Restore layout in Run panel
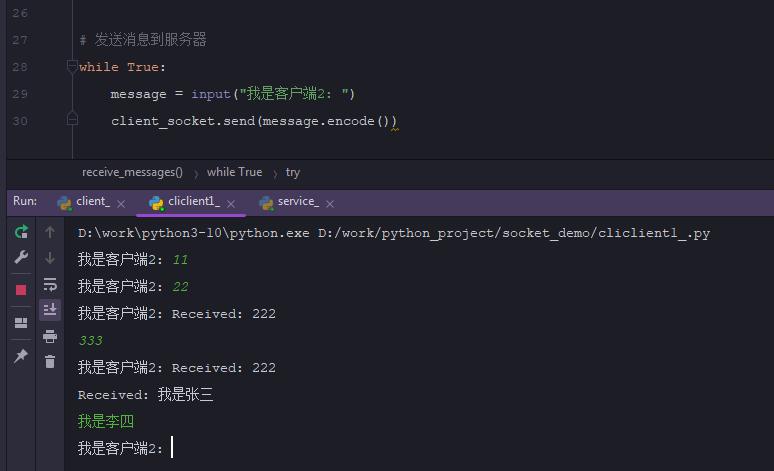The width and height of the screenshot is (774, 471). coord(21,323)
